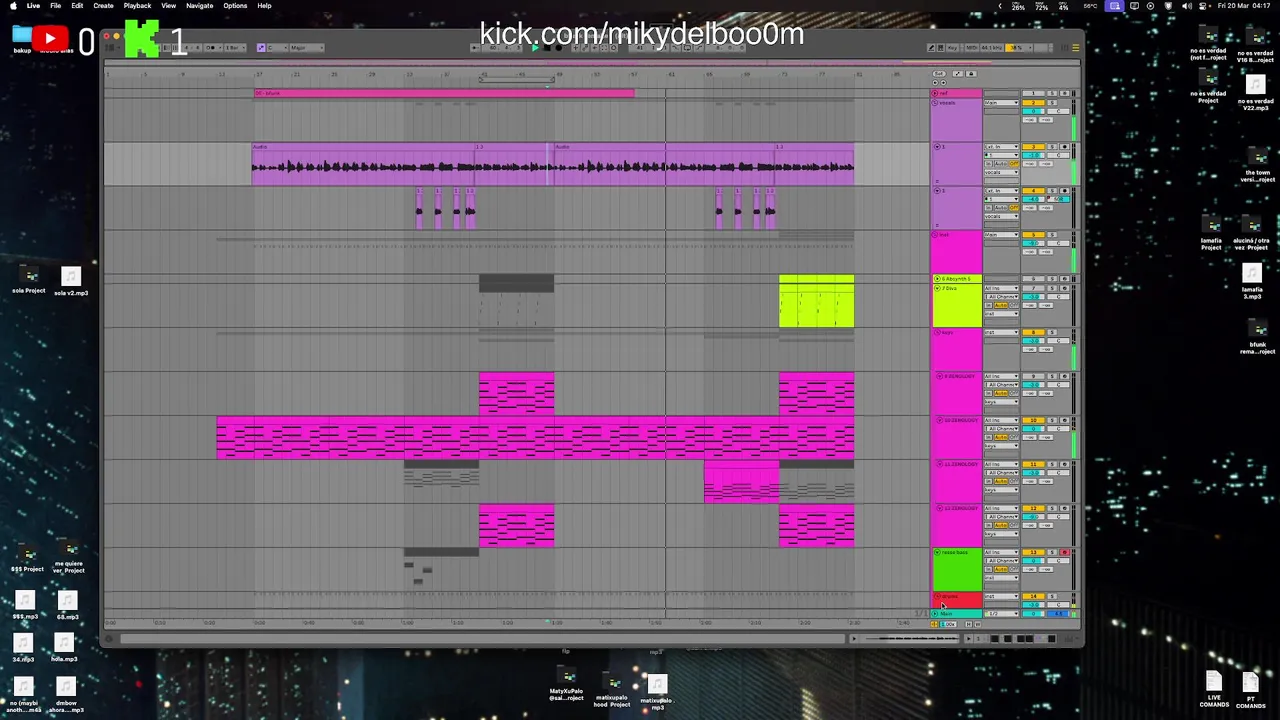Image resolution: width=1280 pixels, height=720 pixels.
Task: Unfold the 6 Absynth 5 track
Action: (937, 279)
